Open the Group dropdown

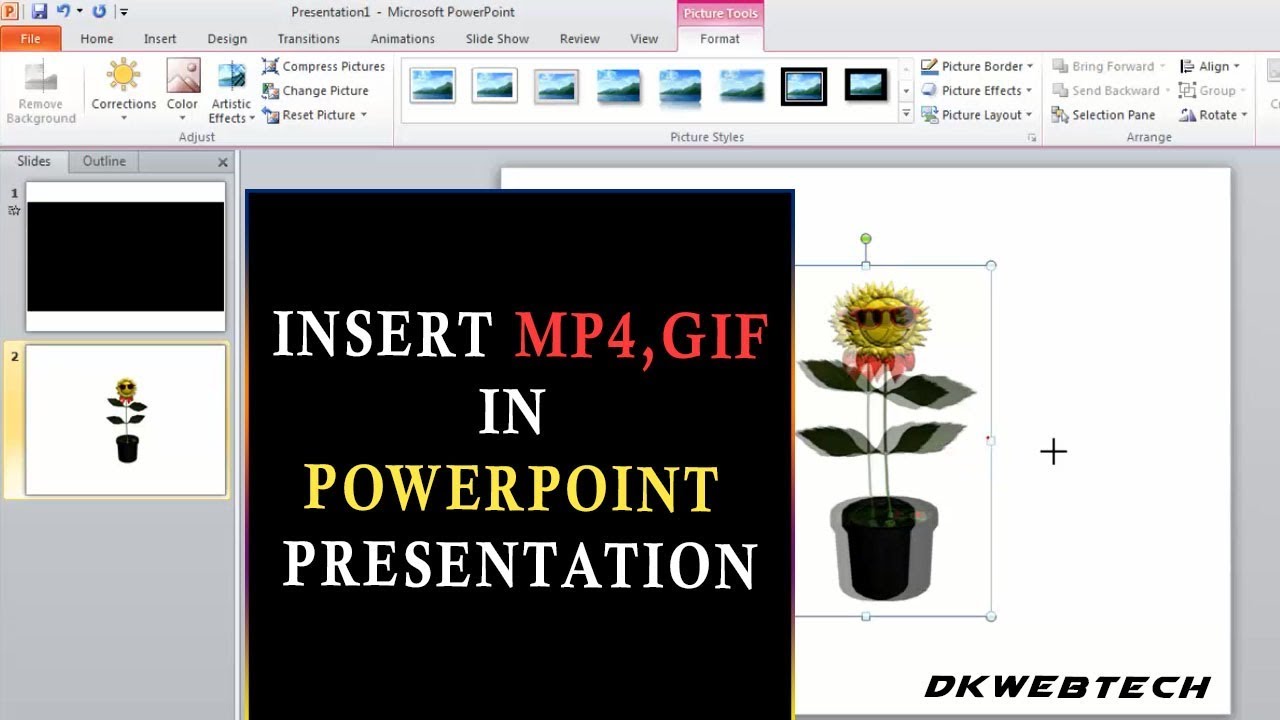point(1213,90)
